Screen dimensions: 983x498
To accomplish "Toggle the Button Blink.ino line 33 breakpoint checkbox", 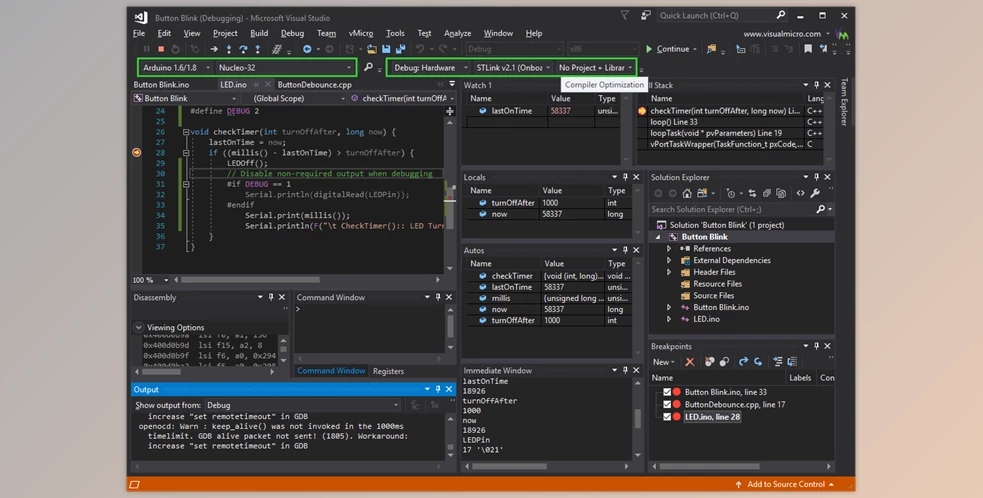I will [667, 392].
